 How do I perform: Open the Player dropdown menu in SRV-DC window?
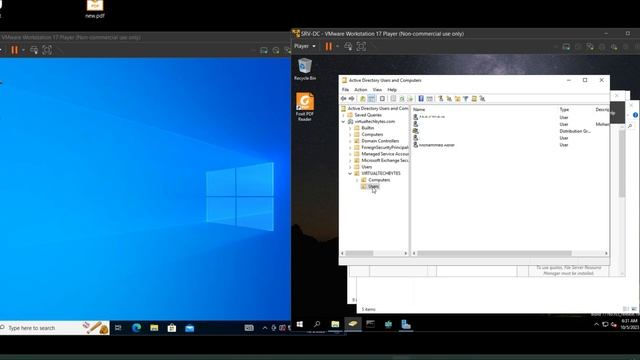pyautogui.click(x=305, y=46)
